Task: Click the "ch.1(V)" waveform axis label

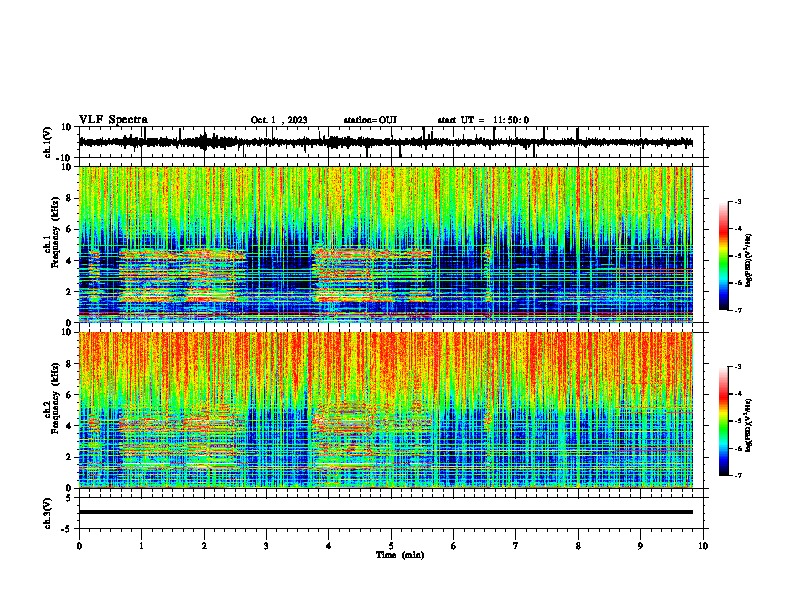Action: [x=48, y=142]
